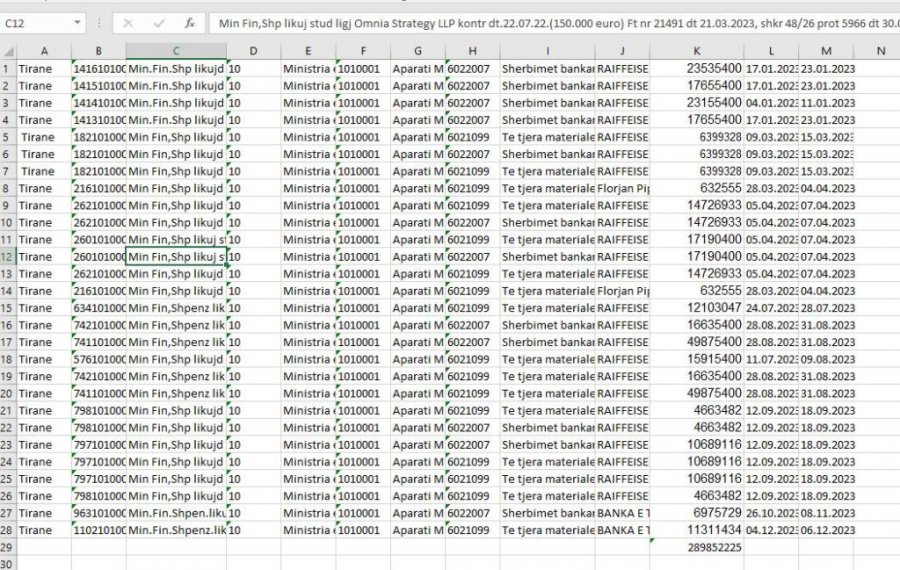Click the Min.Fin.Shpenz.lik cell in row 28
The width and height of the screenshot is (900, 570).
pyautogui.click(x=176, y=530)
